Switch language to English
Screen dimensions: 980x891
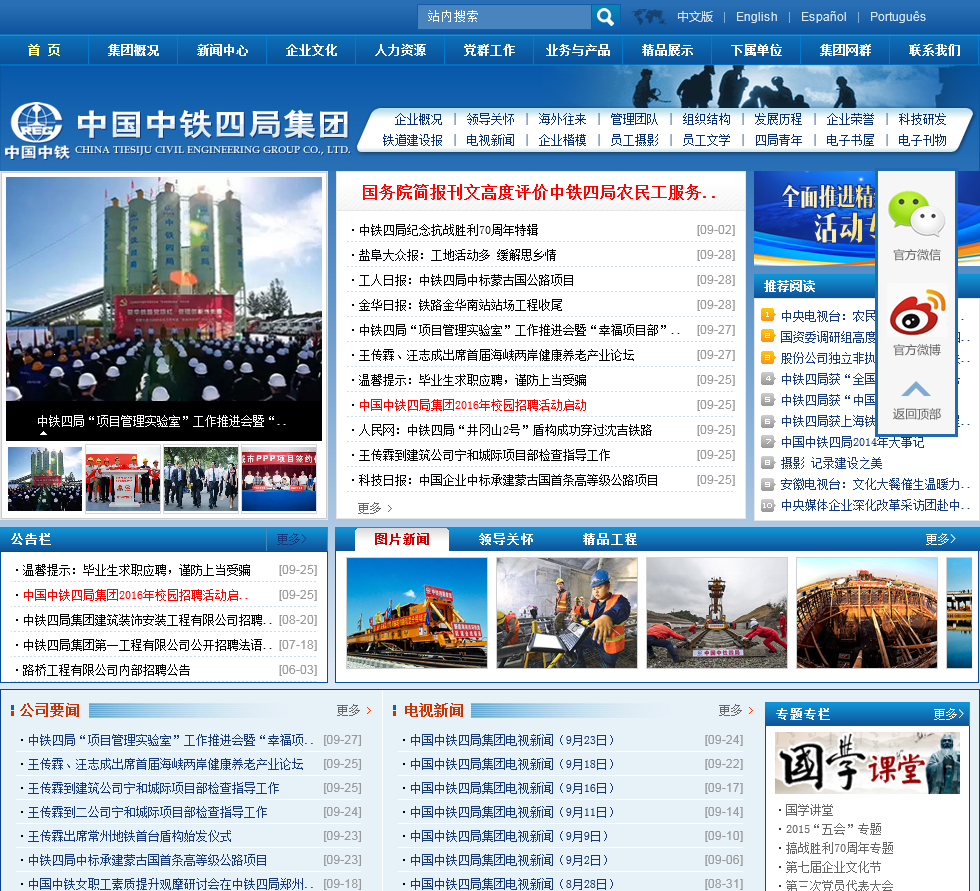tap(756, 17)
